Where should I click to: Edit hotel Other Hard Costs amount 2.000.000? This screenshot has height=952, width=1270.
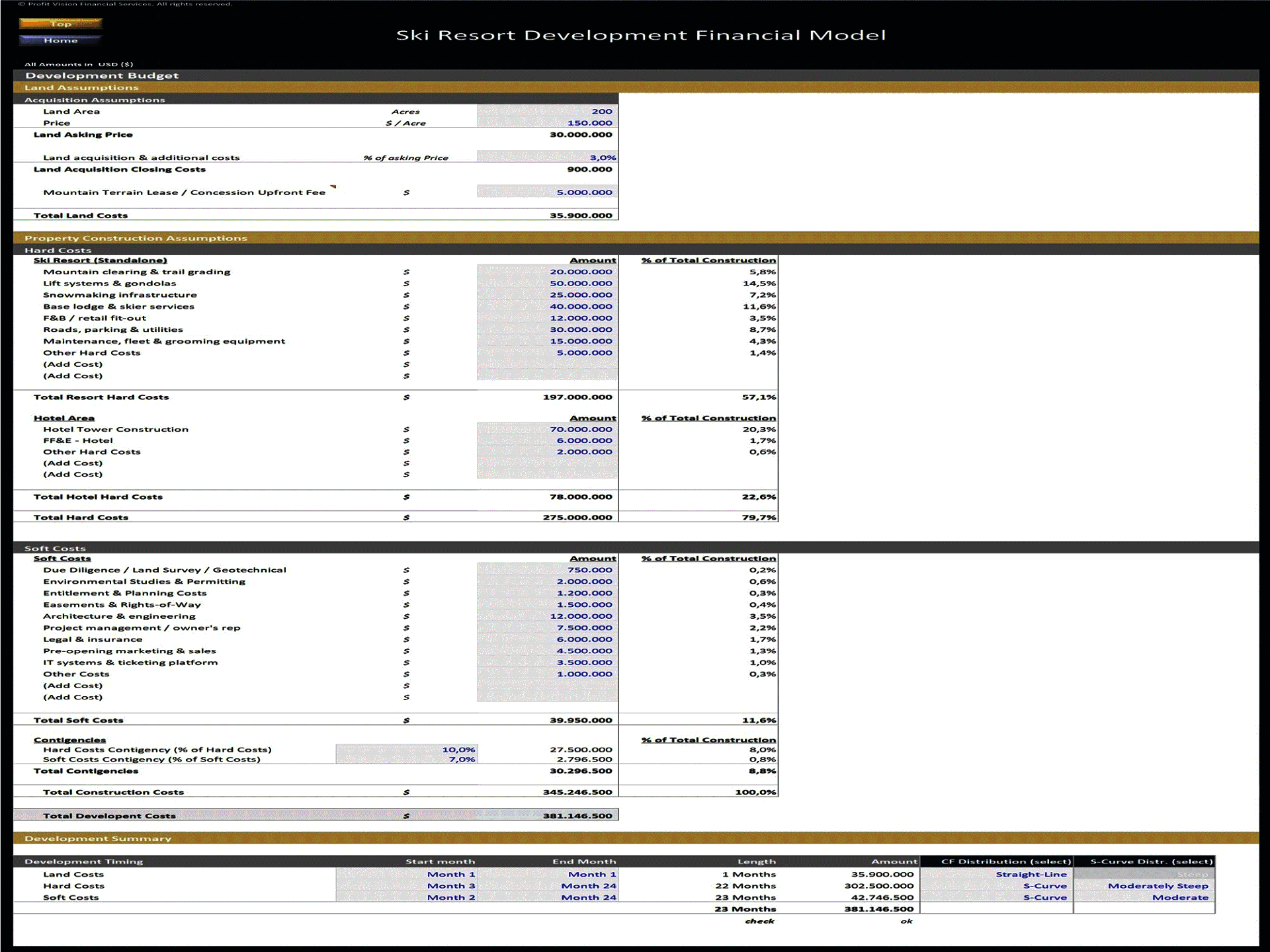tap(548, 452)
